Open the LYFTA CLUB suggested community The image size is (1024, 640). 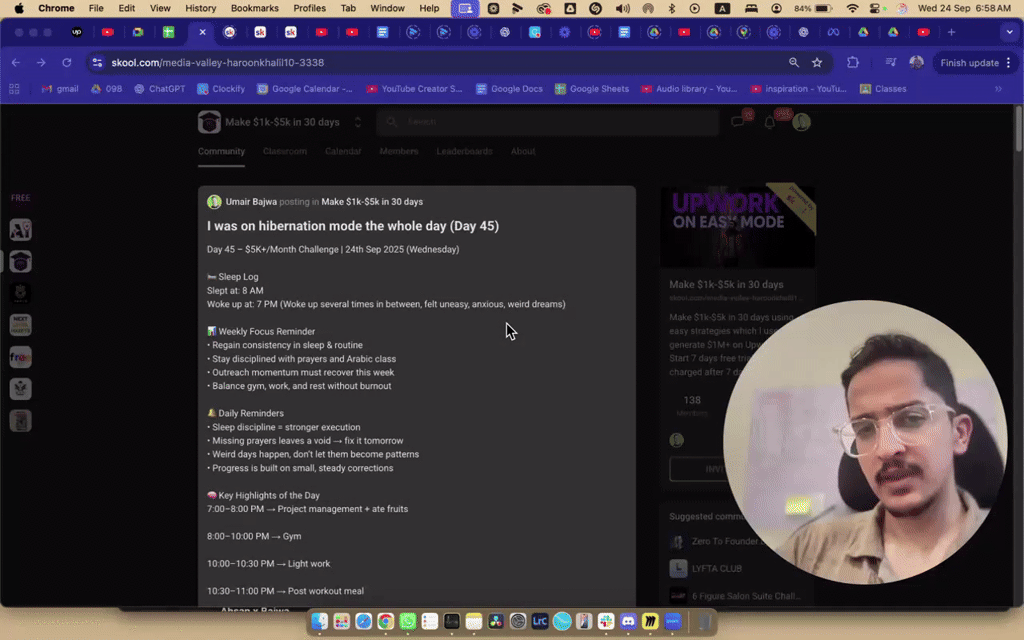tap(706, 569)
